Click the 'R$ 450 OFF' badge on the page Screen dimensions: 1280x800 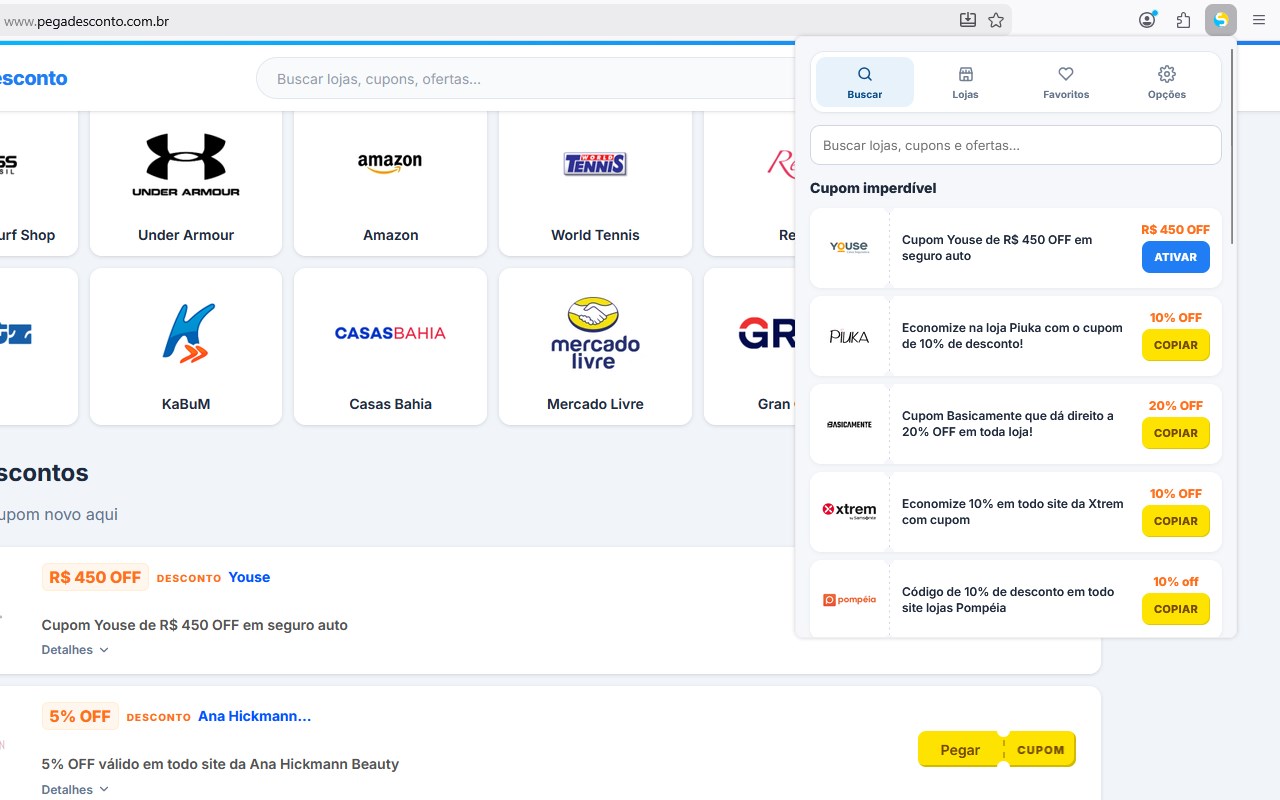point(95,577)
